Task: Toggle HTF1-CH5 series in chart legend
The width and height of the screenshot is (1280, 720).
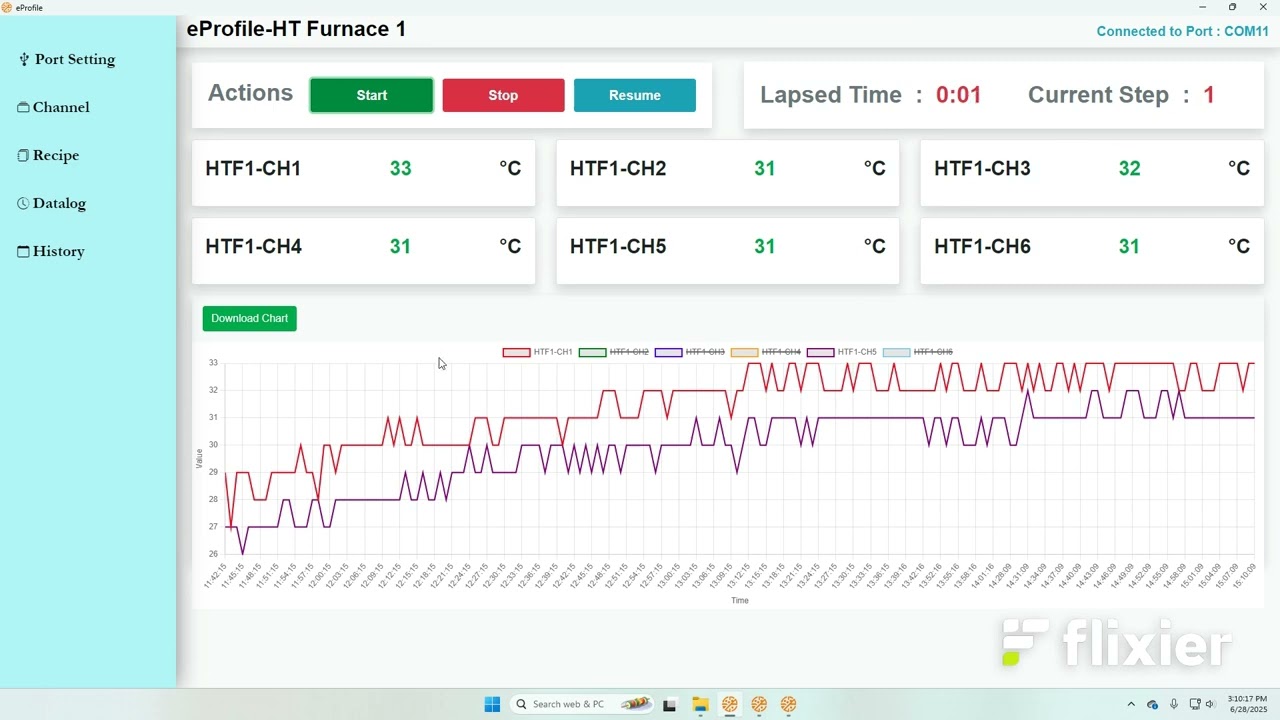Action: tap(842, 352)
